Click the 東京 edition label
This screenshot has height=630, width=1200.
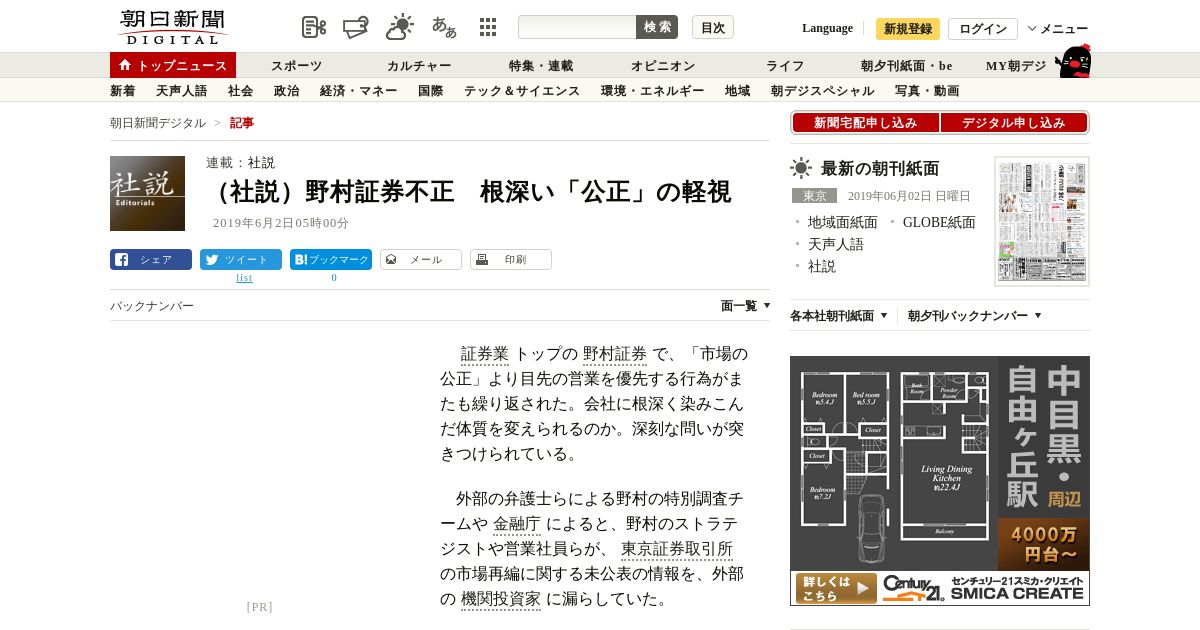click(x=814, y=196)
